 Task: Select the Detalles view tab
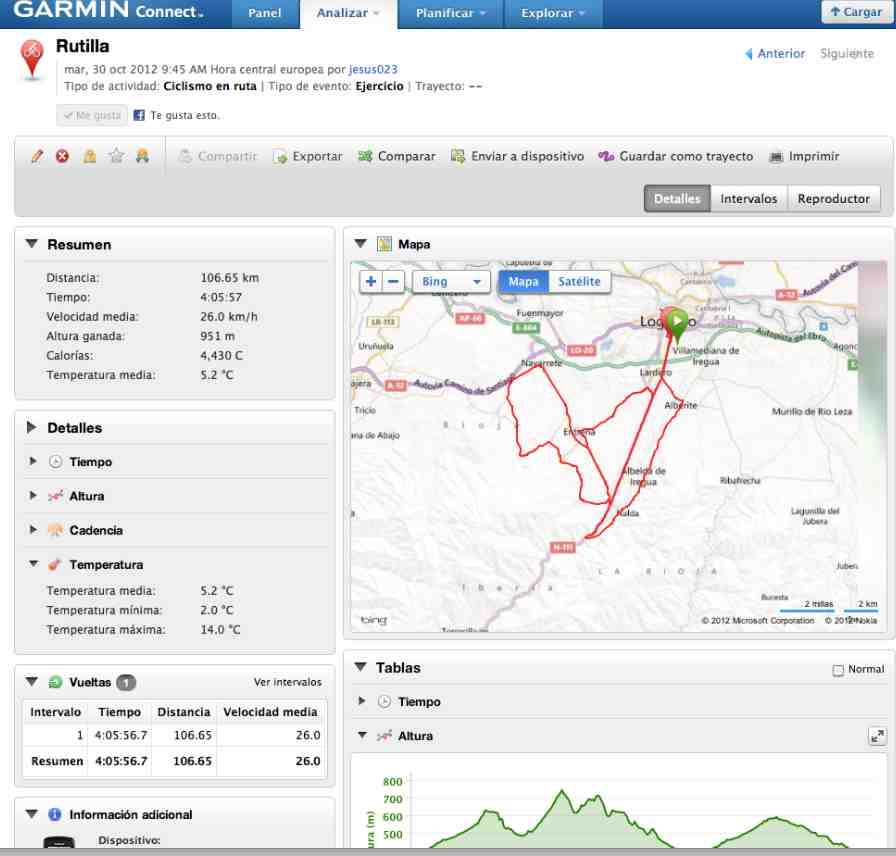[x=677, y=198]
